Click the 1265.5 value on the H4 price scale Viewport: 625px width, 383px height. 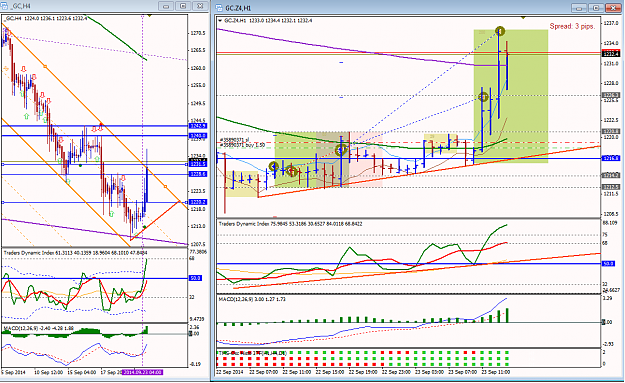coord(198,50)
